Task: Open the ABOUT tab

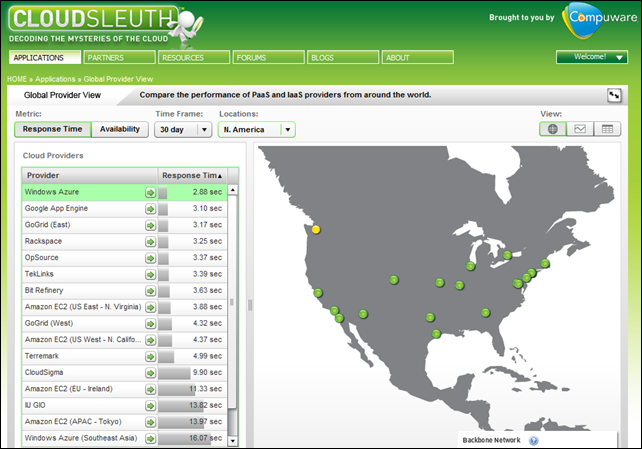Action: [x=418, y=57]
